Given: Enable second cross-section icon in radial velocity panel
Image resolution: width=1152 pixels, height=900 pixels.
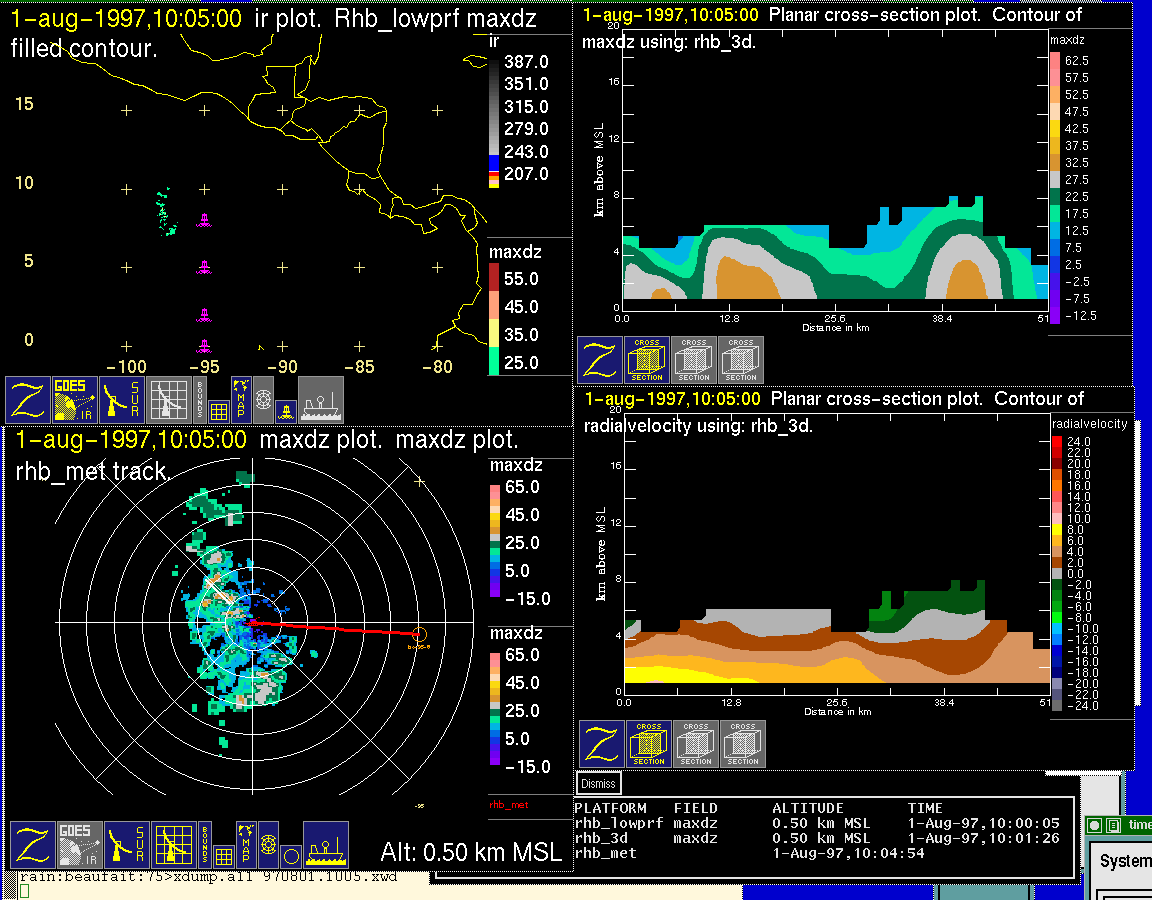Looking at the screenshot, I should tap(696, 744).
